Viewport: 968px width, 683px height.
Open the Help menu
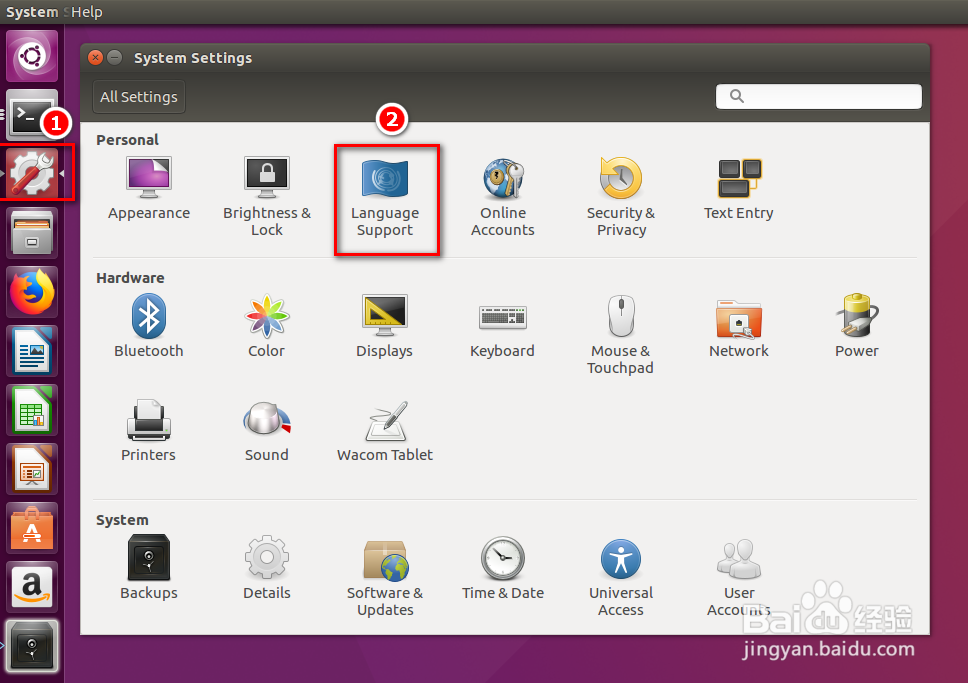[86, 11]
